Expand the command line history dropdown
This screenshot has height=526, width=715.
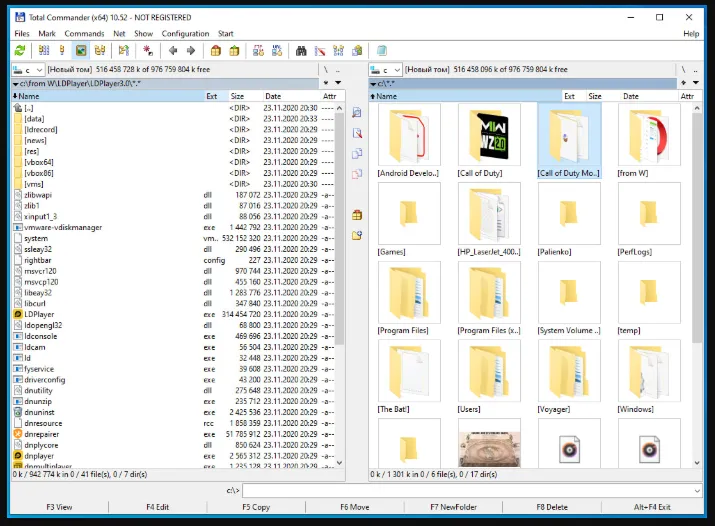pos(697,491)
